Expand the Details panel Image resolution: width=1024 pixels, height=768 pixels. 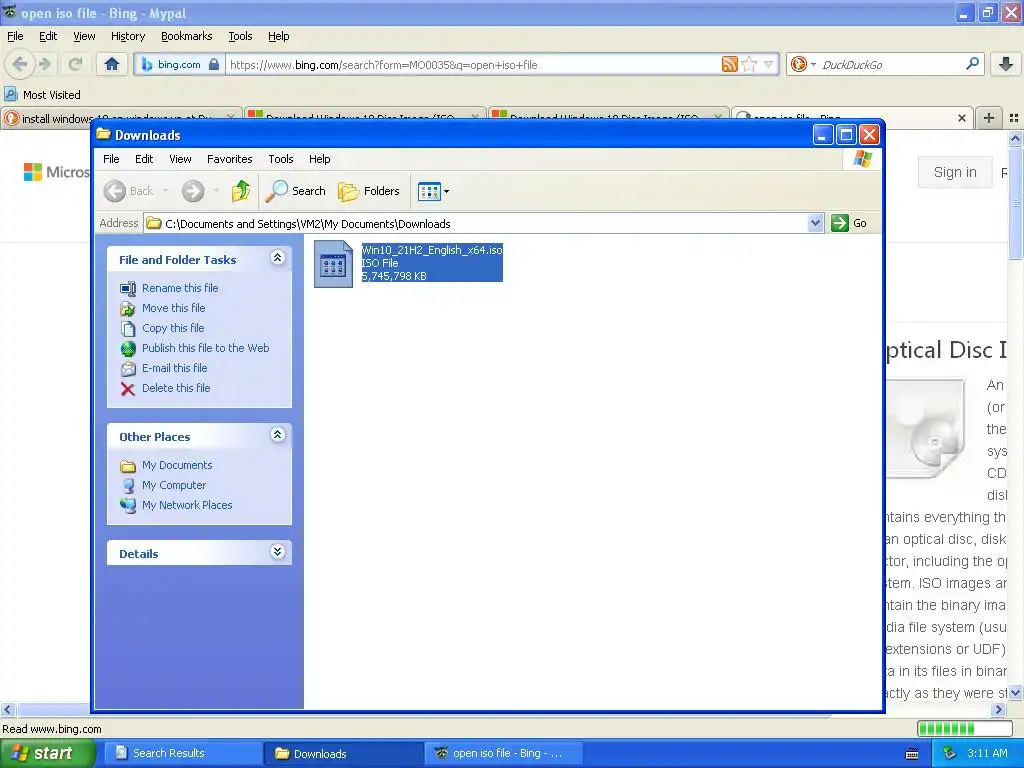[x=278, y=552]
